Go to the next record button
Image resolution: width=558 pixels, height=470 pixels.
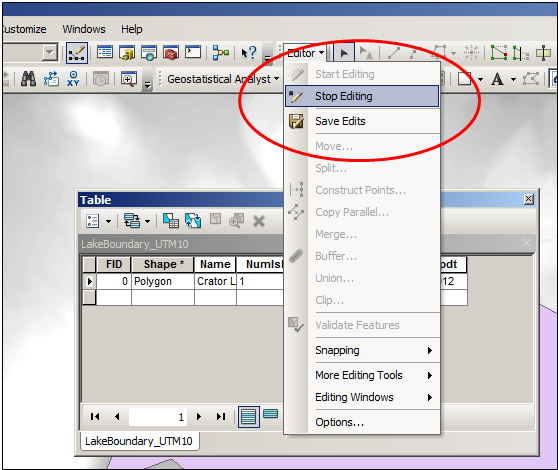pyautogui.click(x=199, y=416)
